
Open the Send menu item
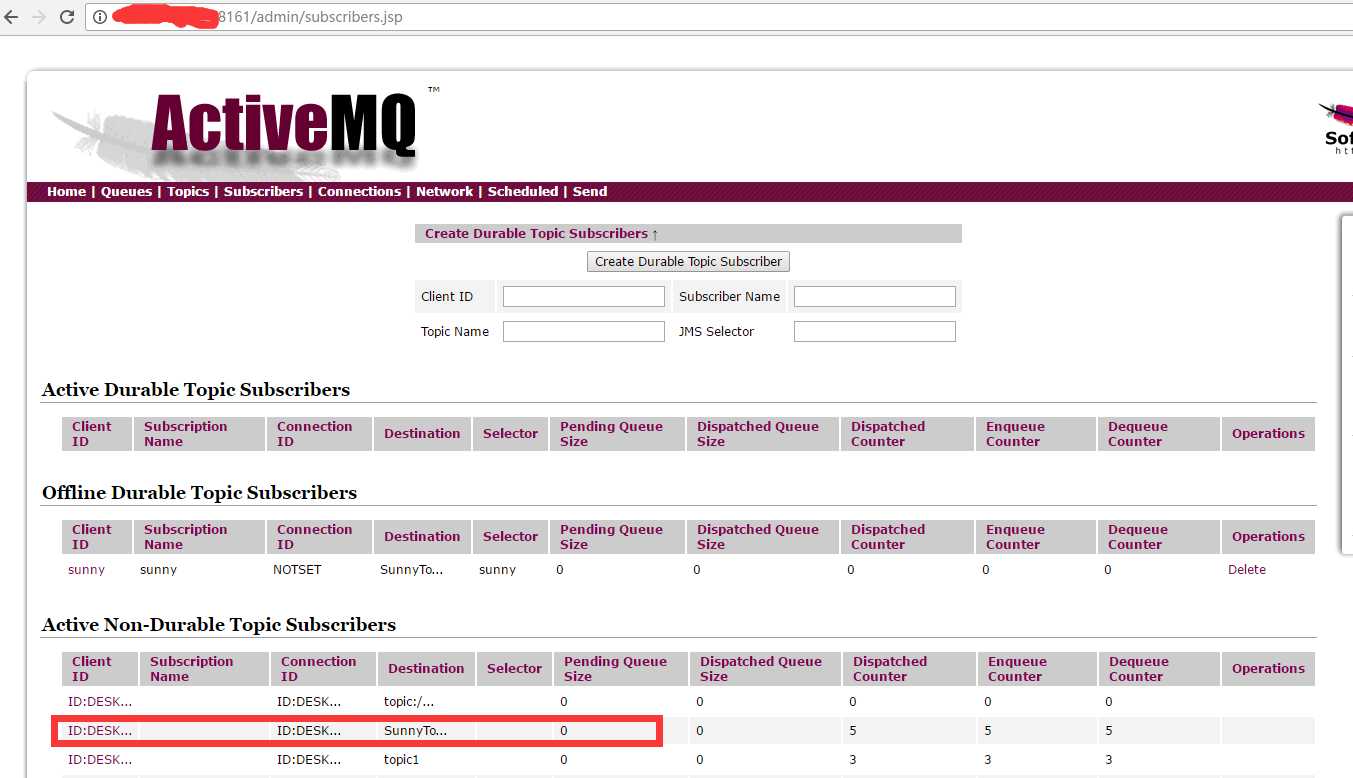[x=590, y=192]
